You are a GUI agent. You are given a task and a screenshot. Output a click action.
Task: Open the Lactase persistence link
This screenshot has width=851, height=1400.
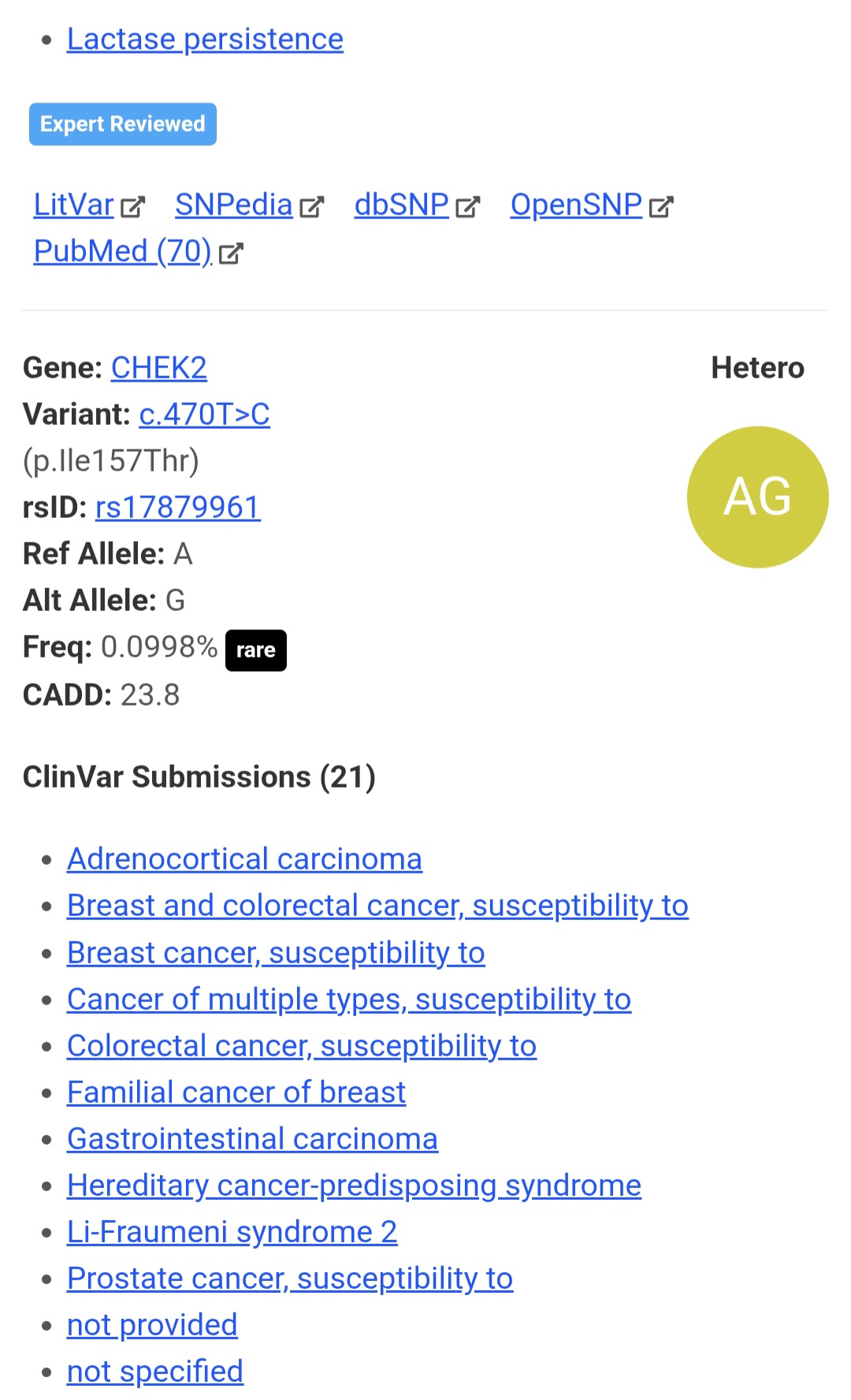coord(205,39)
